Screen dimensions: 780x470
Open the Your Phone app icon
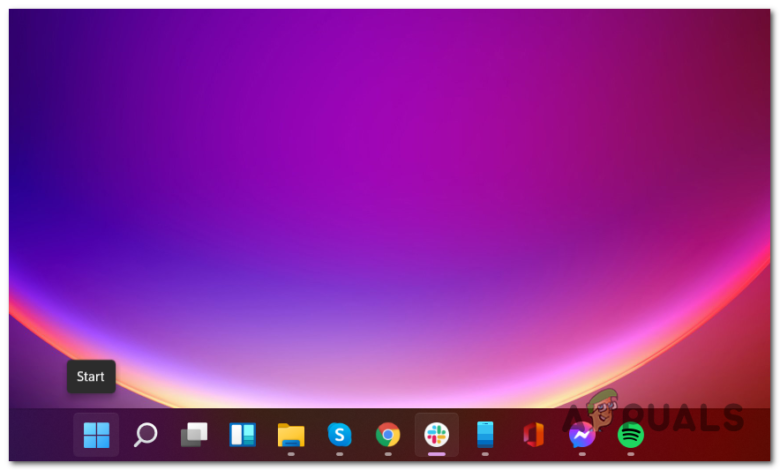coord(485,435)
